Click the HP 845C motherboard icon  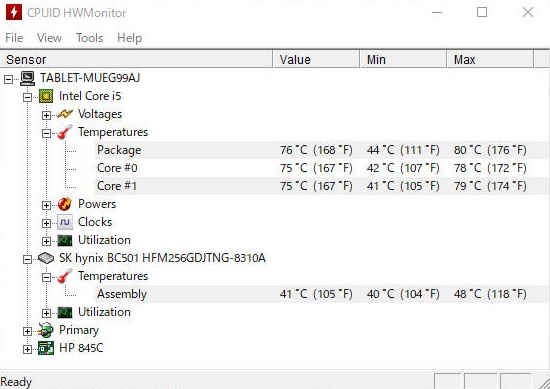coord(46,348)
